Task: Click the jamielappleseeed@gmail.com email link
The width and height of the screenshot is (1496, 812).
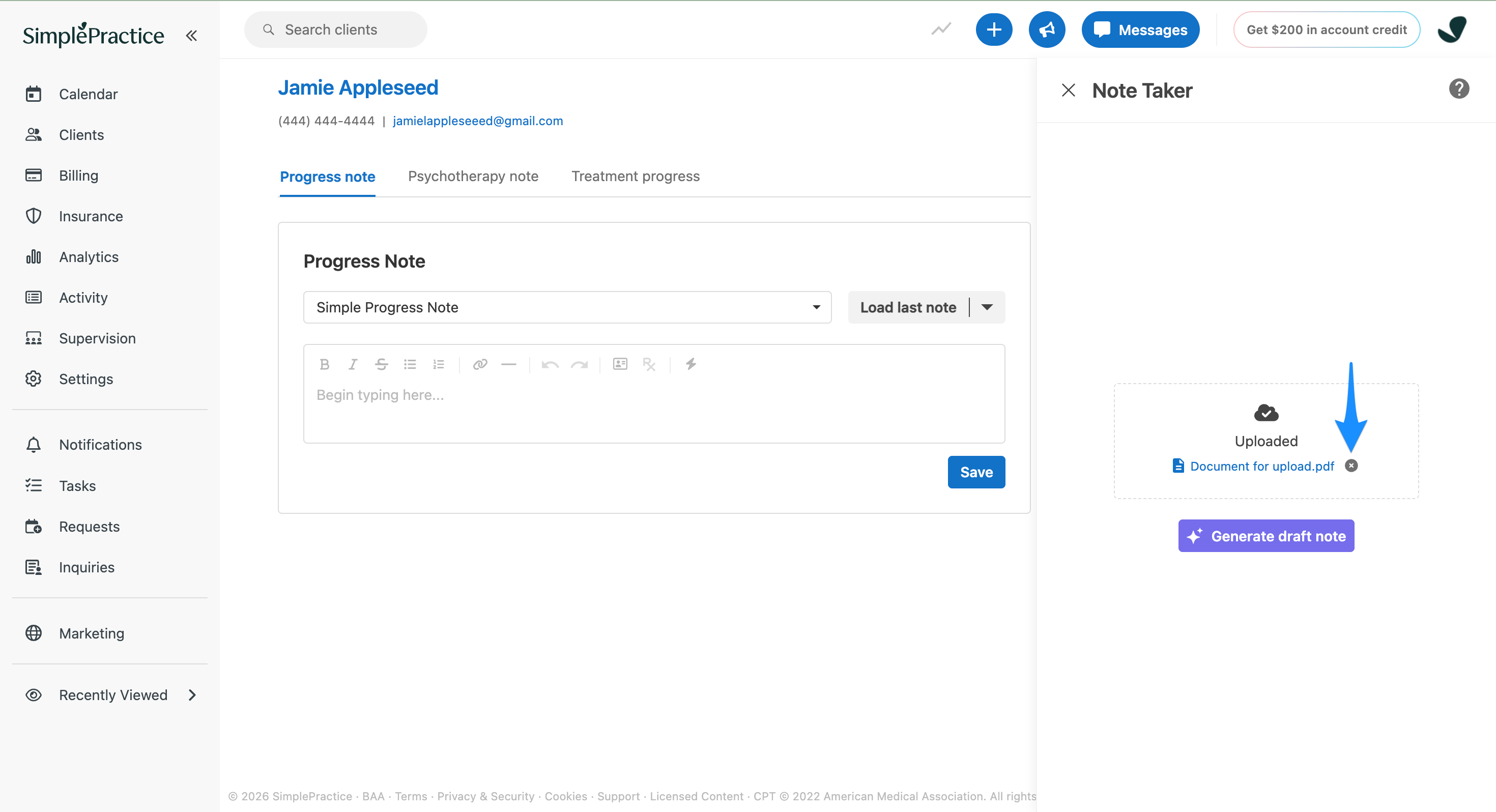Action: pos(477,121)
